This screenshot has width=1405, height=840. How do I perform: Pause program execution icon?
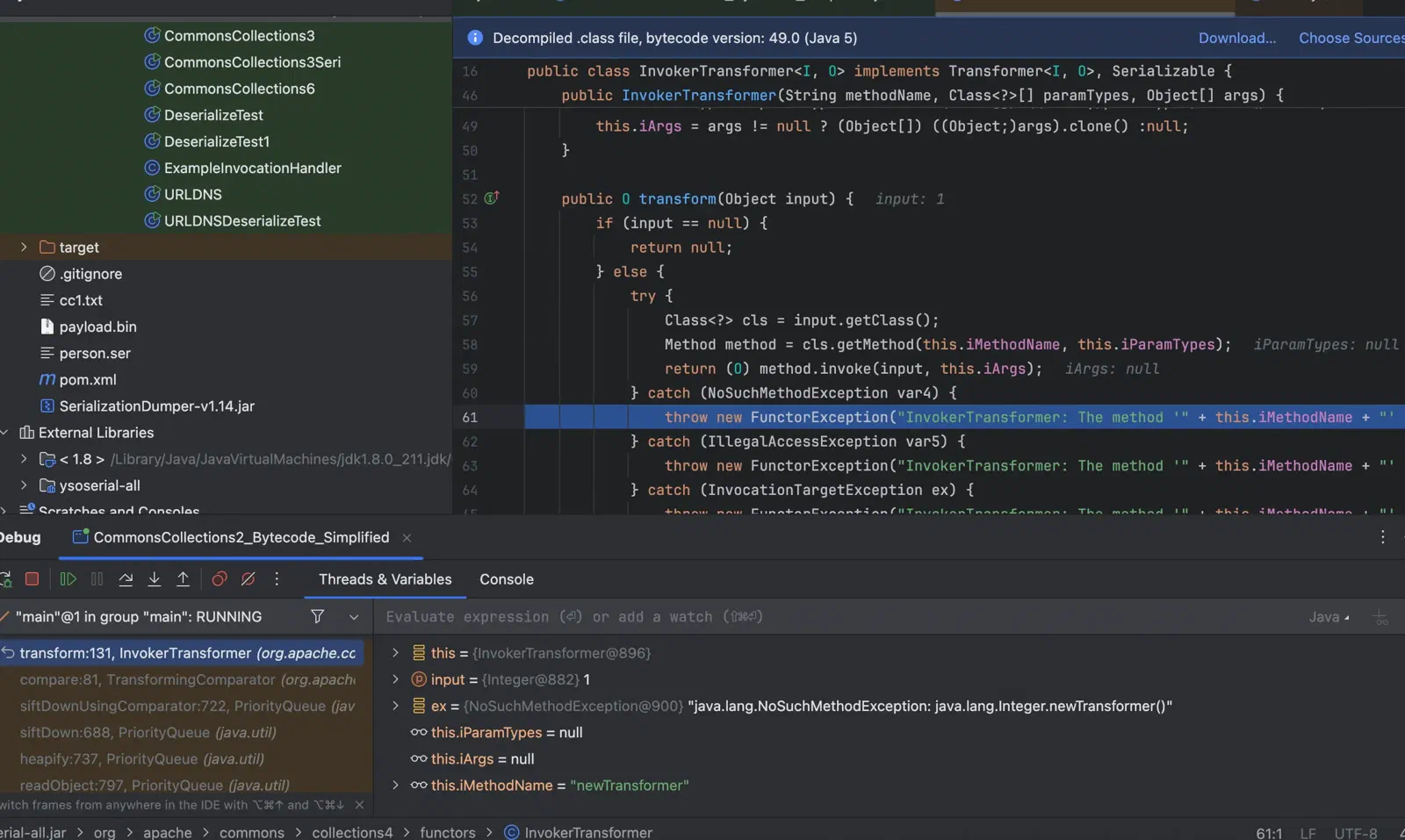pyautogui.click(x=97, y=579)
